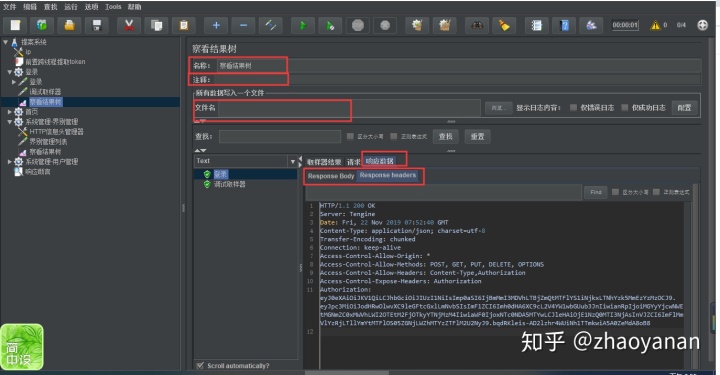720x375 pixels.
Task: Click the toolbar icon right of Help
Action: click(x=591, y=25)
